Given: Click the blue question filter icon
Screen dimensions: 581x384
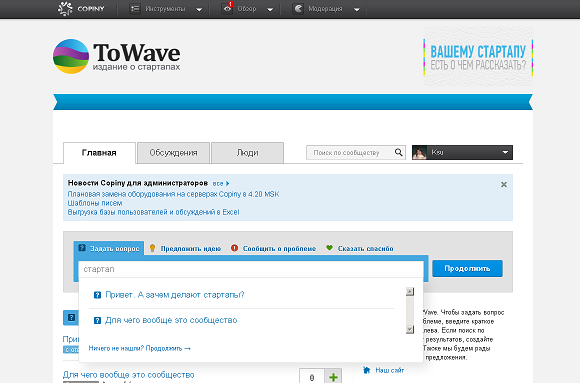Looking at the screenshot, I should point(72,318).
